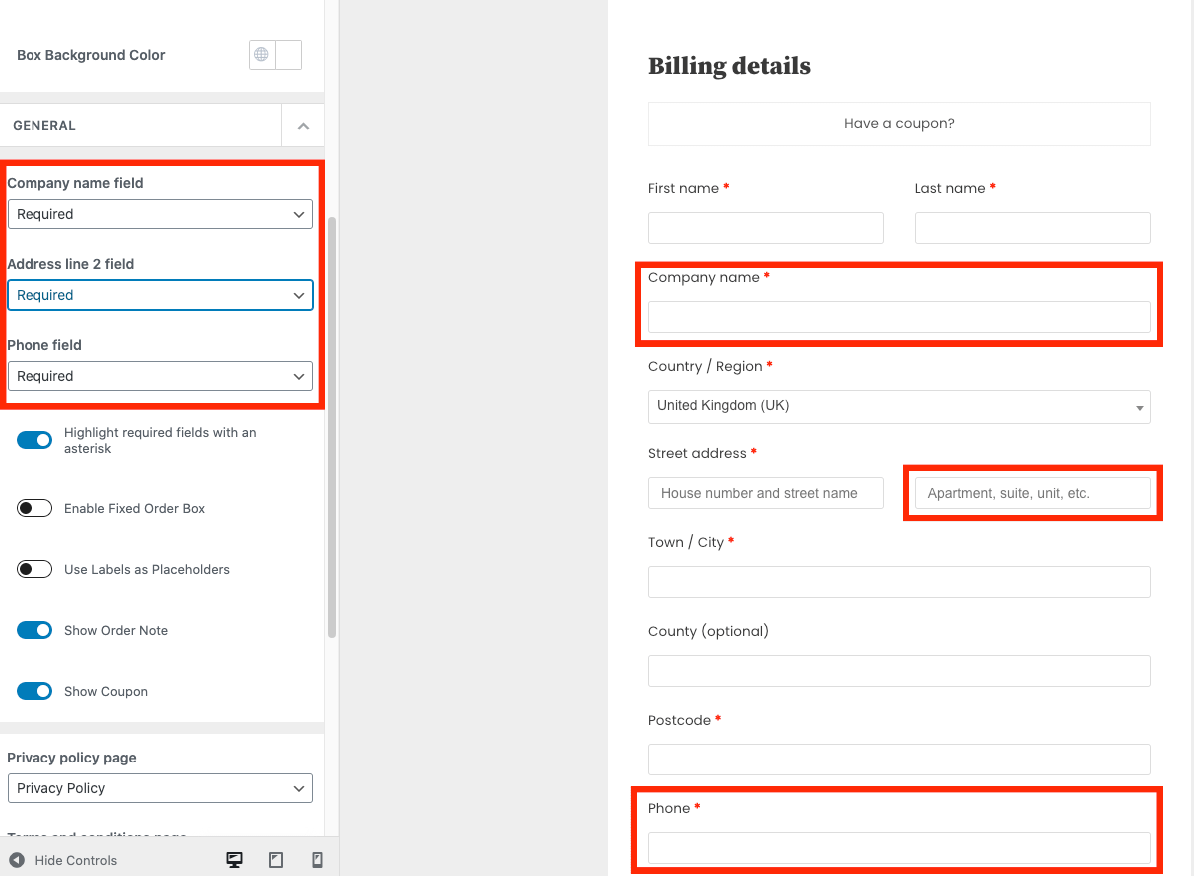Screen dimensions: 1194x876
Task: Switch to desktop preview icon
Action: [x=235, y=860]
